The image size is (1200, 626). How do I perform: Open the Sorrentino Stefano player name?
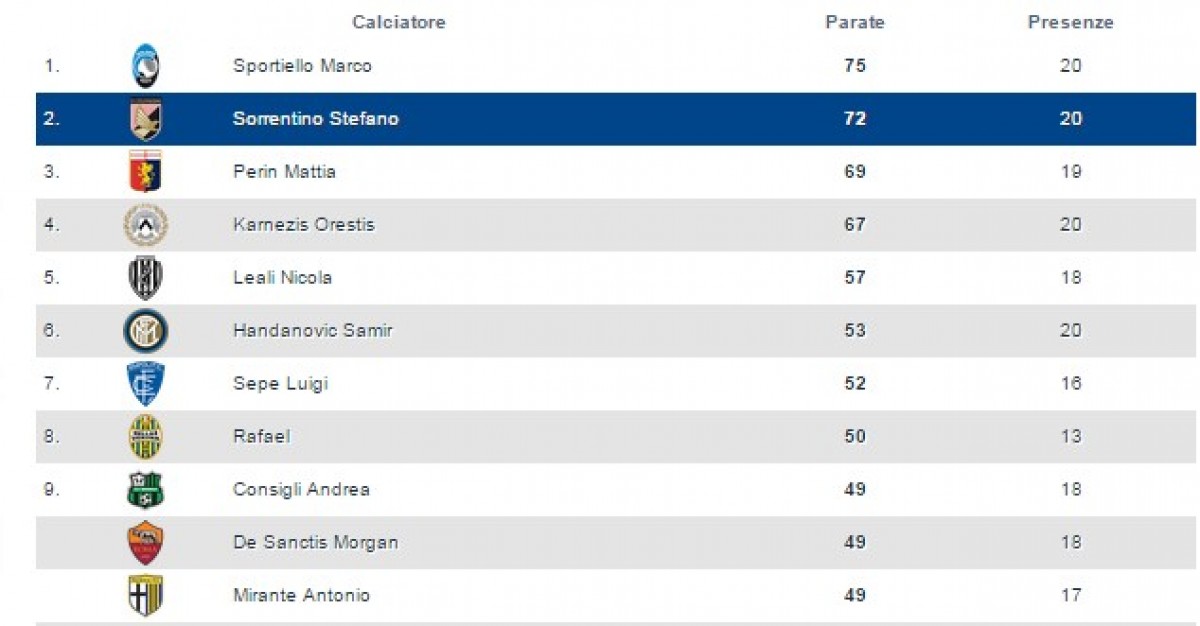(x=315, y=119)
